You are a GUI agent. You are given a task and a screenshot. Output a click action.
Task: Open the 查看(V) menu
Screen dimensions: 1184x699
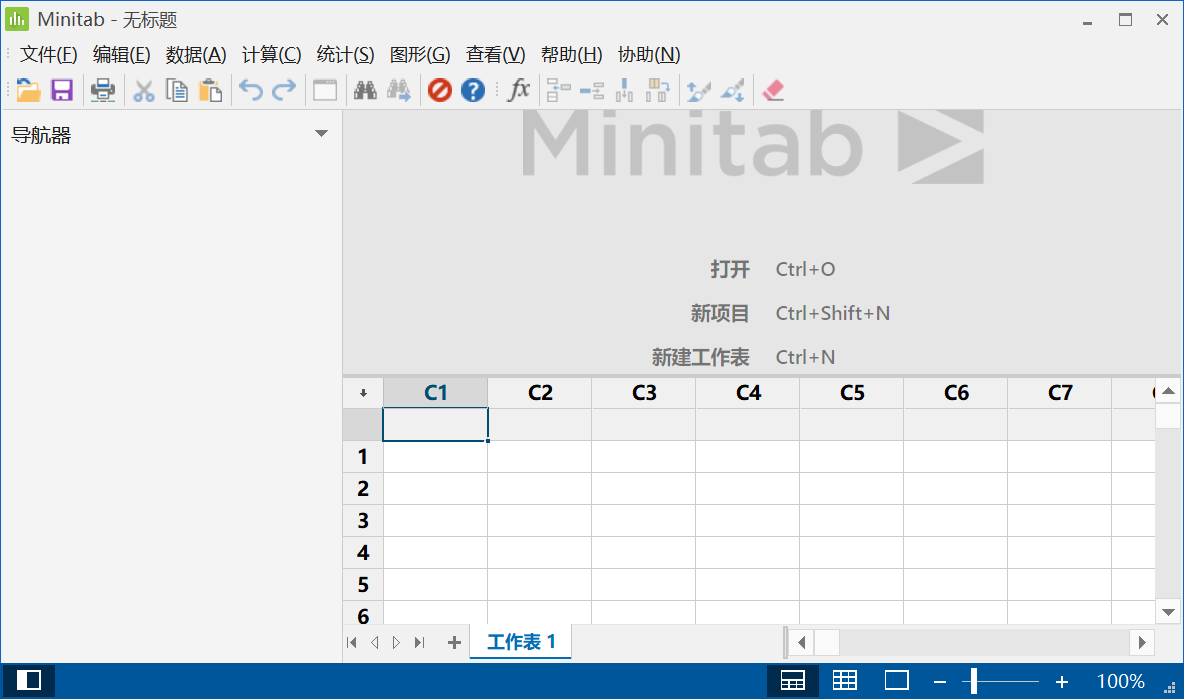[x=495, y=54]
